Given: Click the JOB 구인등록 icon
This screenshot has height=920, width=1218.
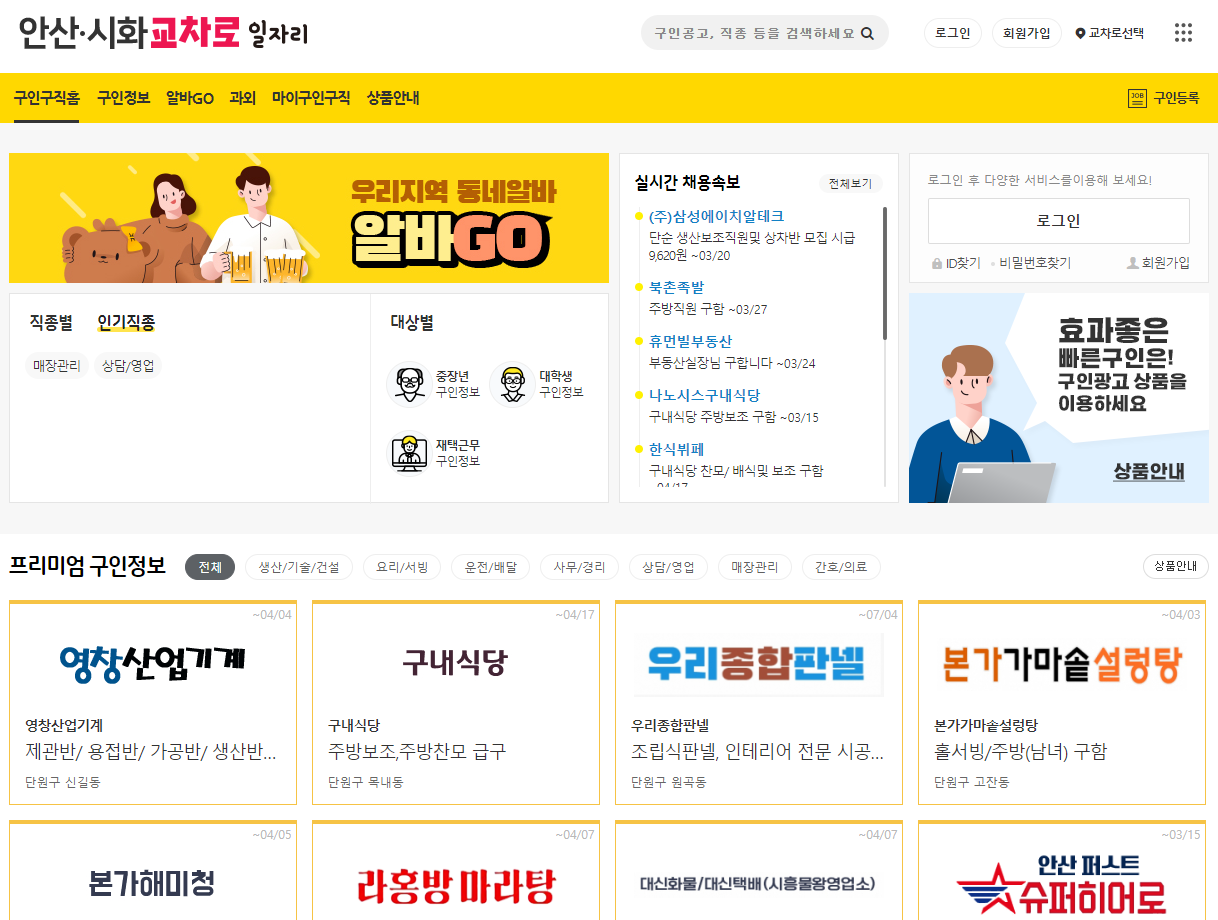Looking at the screenshot, I should point(1137,98).
